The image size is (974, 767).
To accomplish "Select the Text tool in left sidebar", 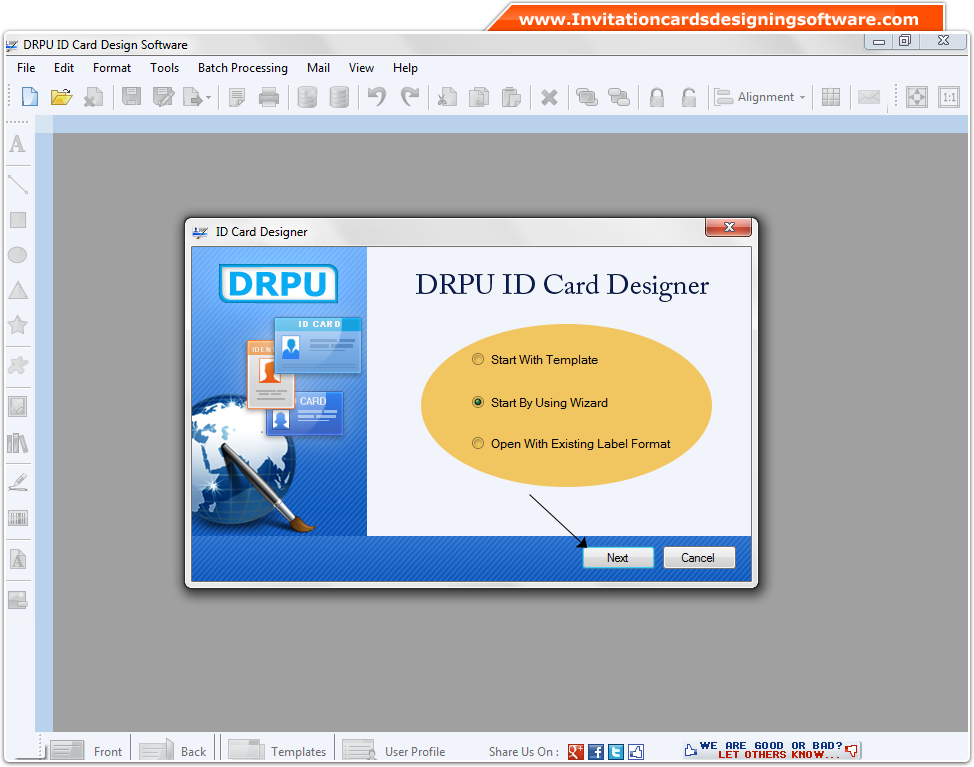I will point(17,144).
